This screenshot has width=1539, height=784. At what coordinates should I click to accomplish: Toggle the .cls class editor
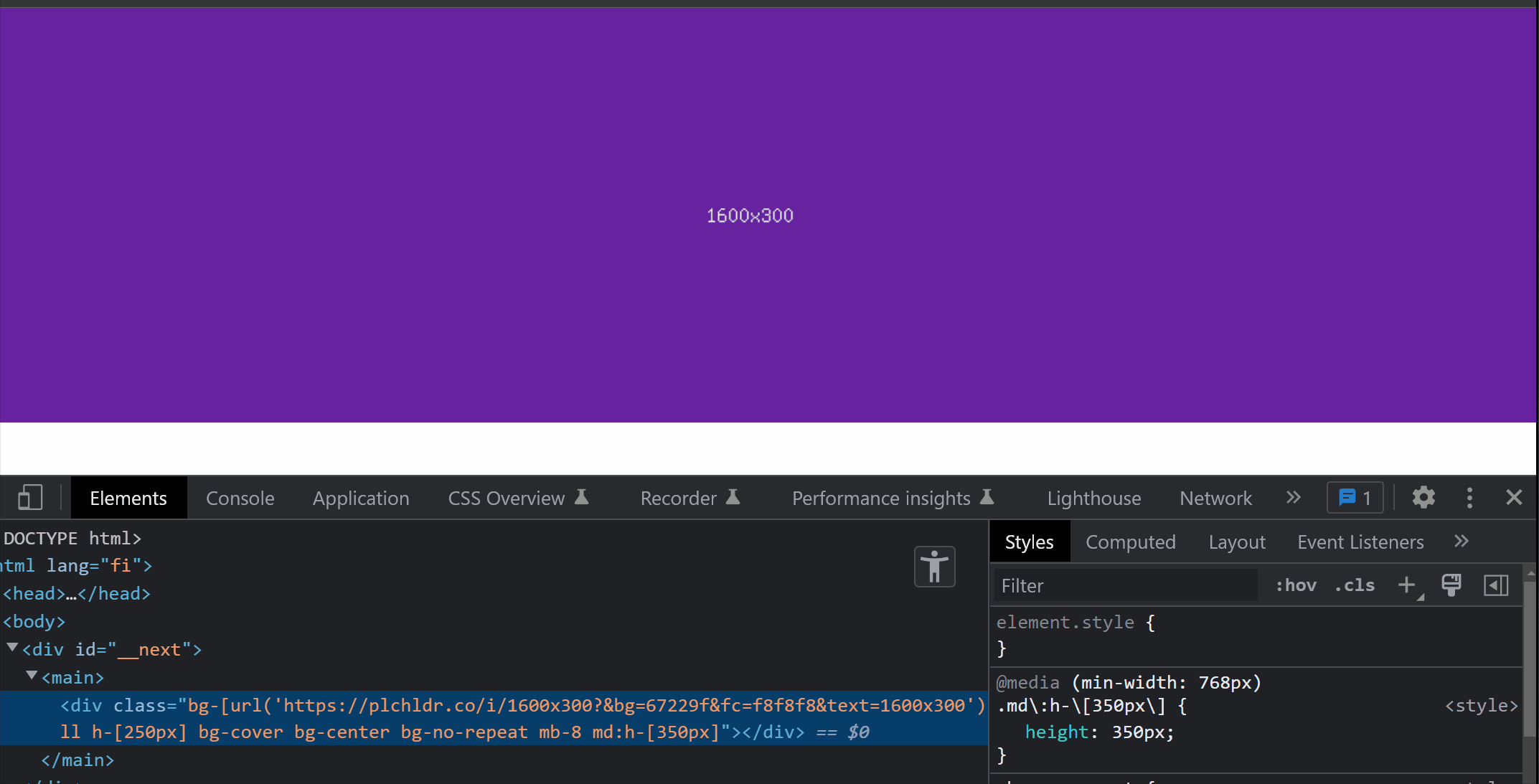point(1354,585)
